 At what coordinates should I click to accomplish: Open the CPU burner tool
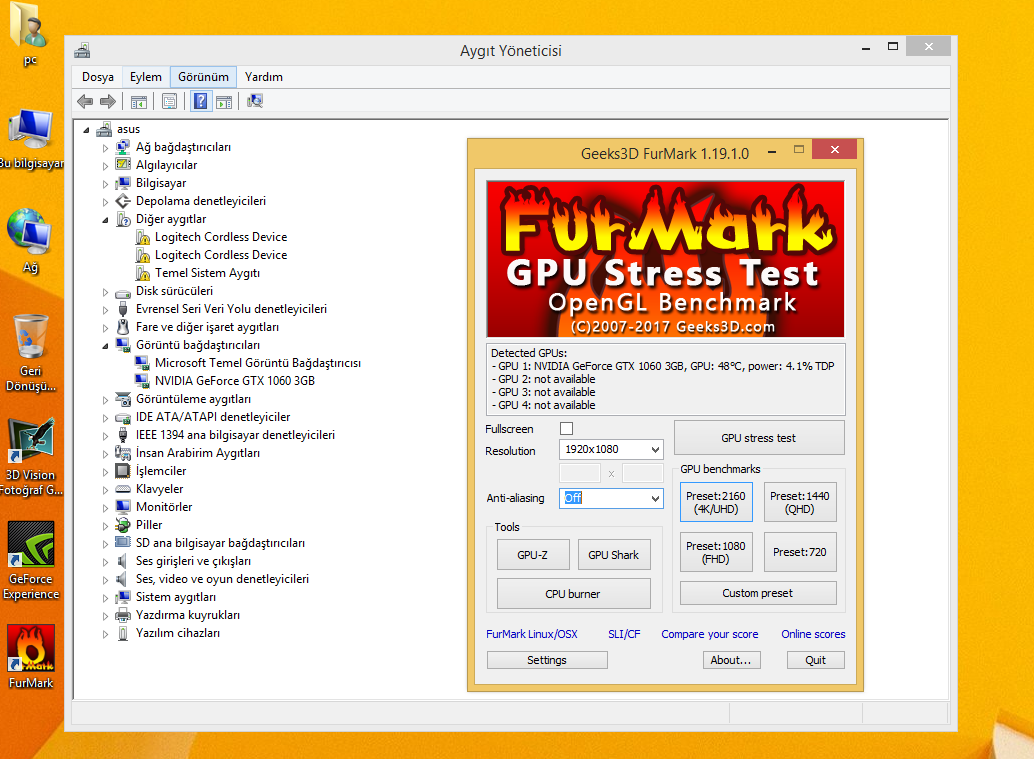click(573, 593)
